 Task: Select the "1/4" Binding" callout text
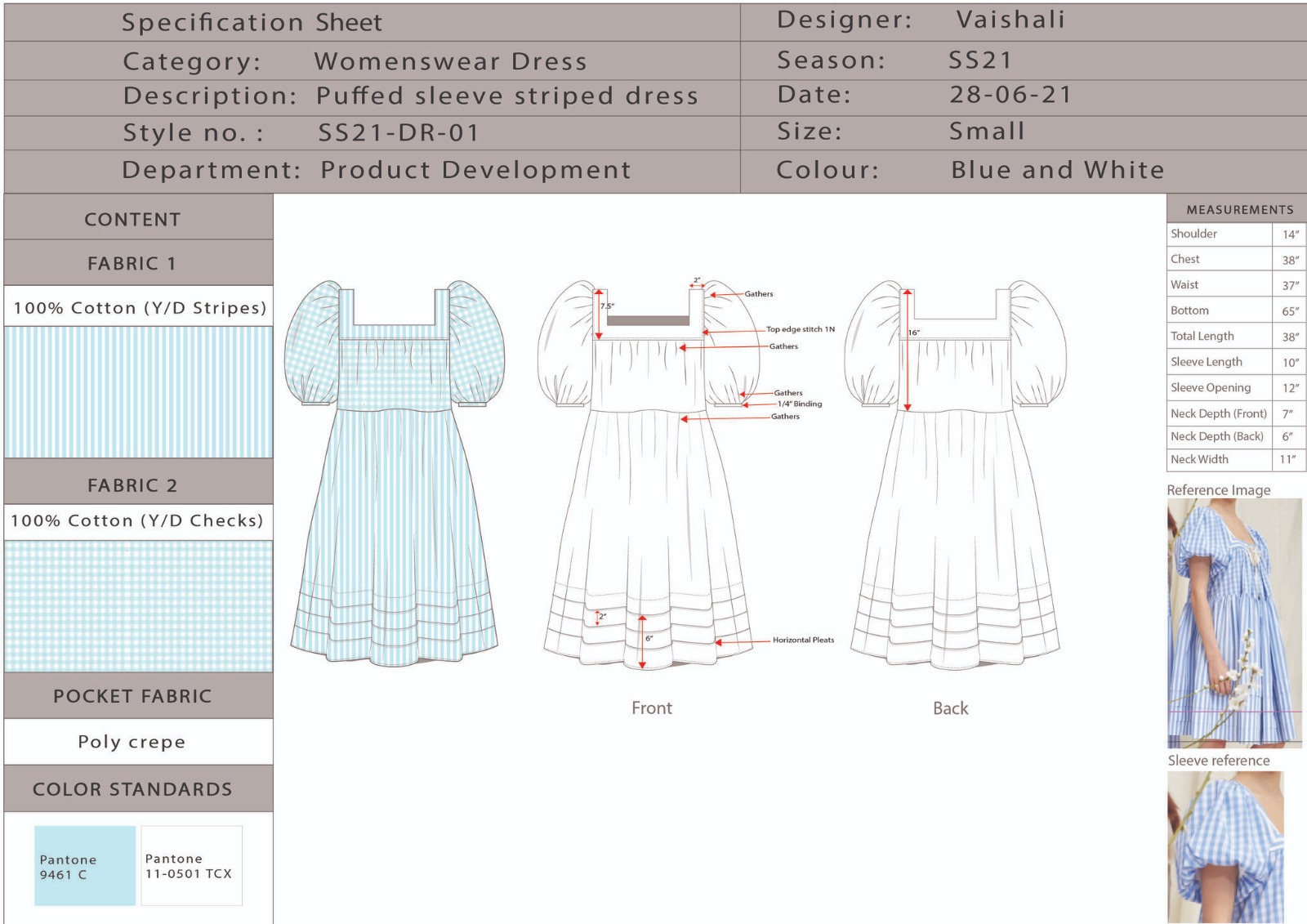[x=799, y=404]
